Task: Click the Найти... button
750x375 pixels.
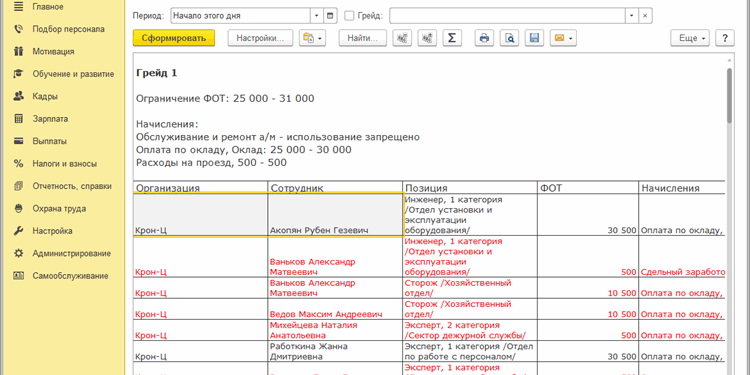Action: tap(363, 38)
